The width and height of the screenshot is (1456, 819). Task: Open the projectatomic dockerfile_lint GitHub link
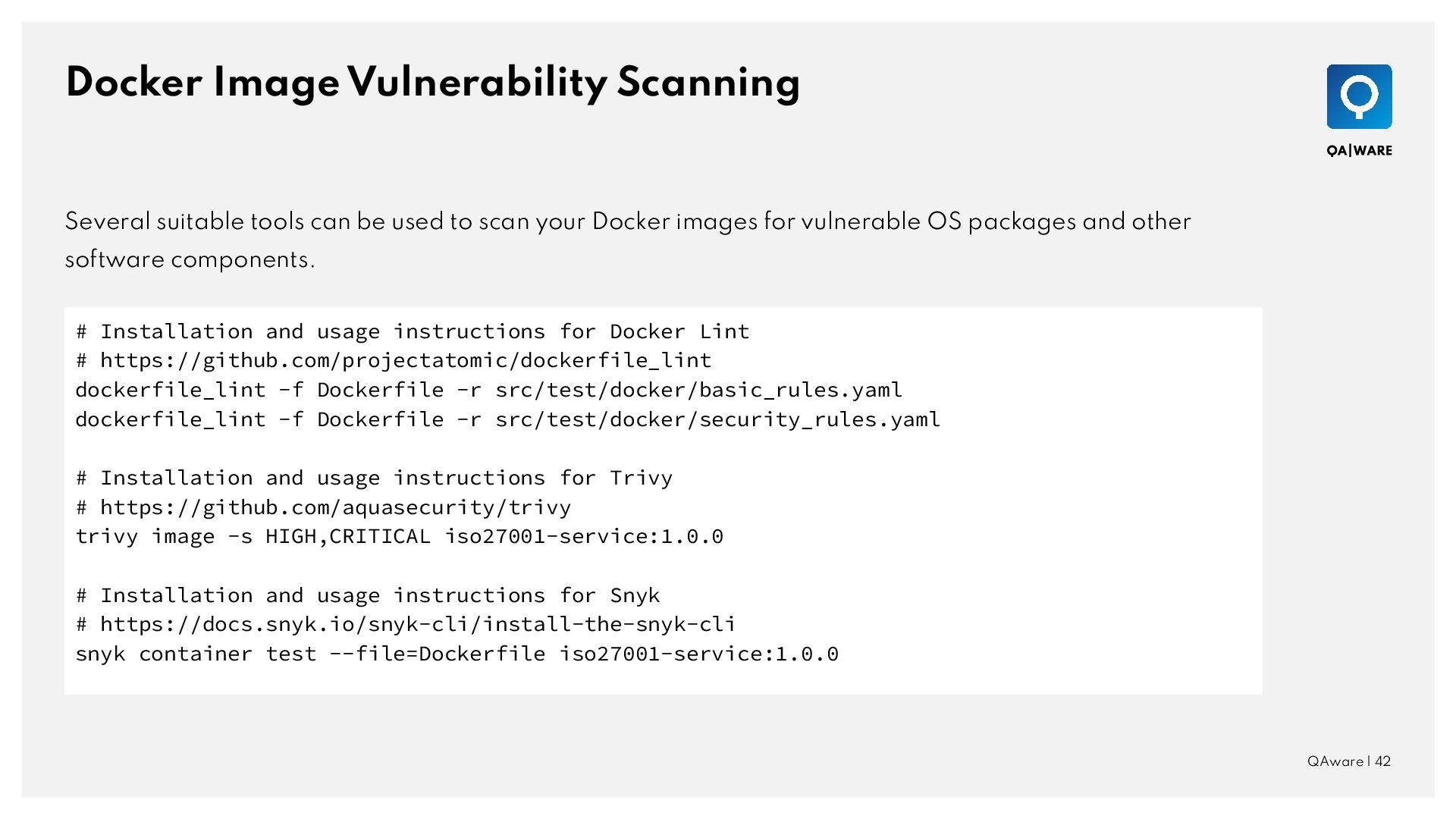[x=406, y=360]
